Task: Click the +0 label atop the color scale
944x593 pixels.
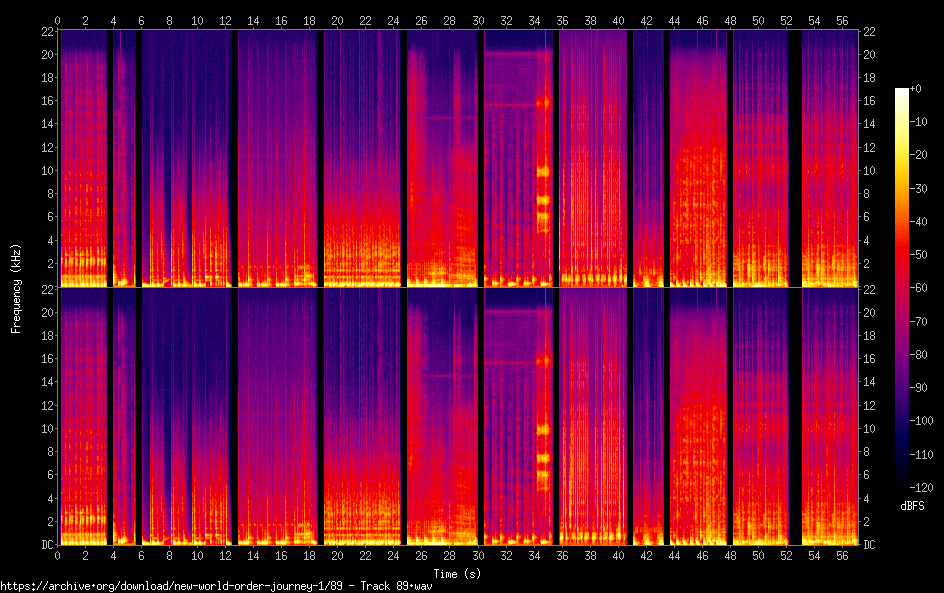Action: 916,90
